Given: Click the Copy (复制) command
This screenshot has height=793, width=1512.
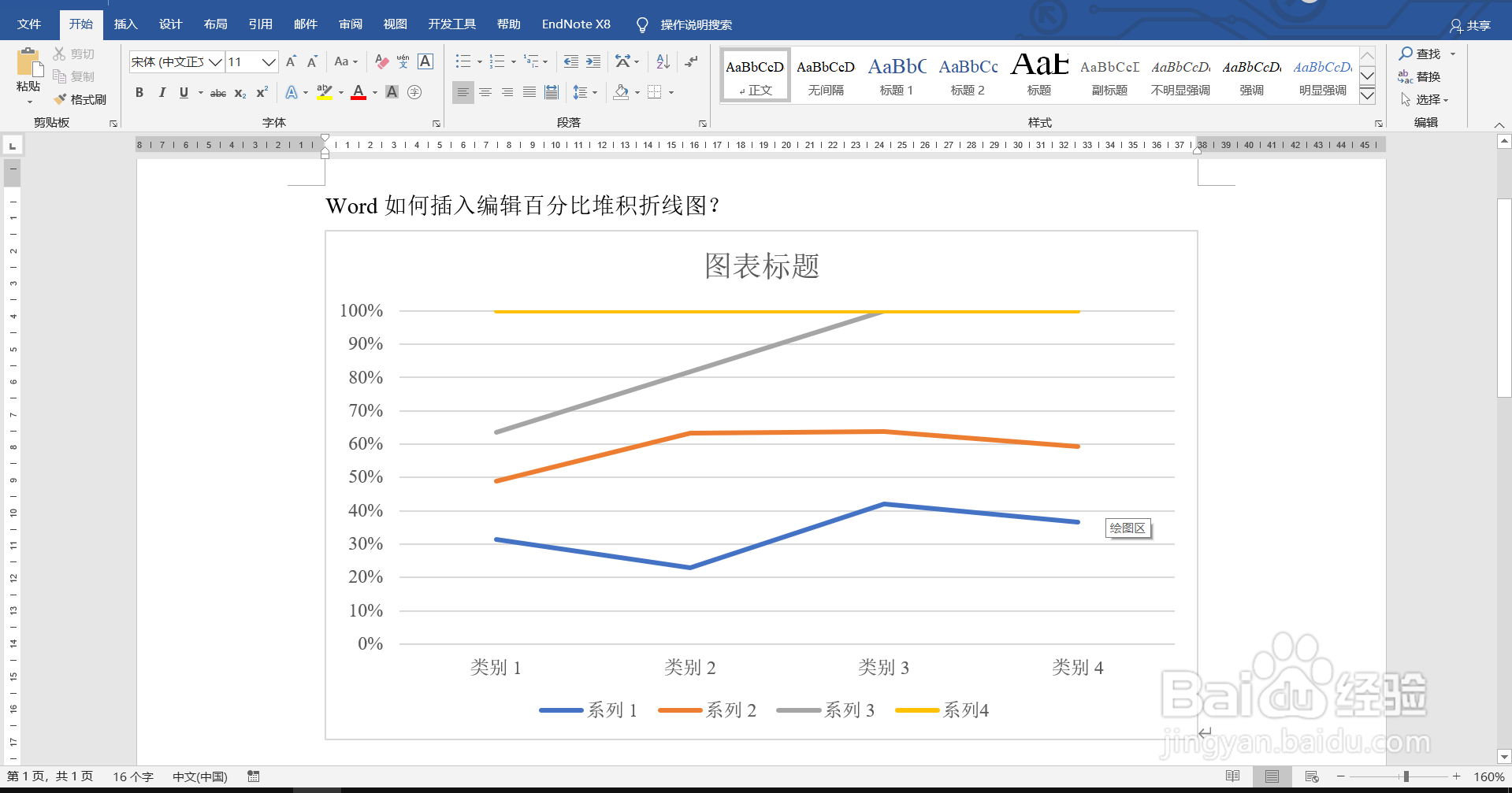Looking at the screenshot, I should (x=74, y=76).
